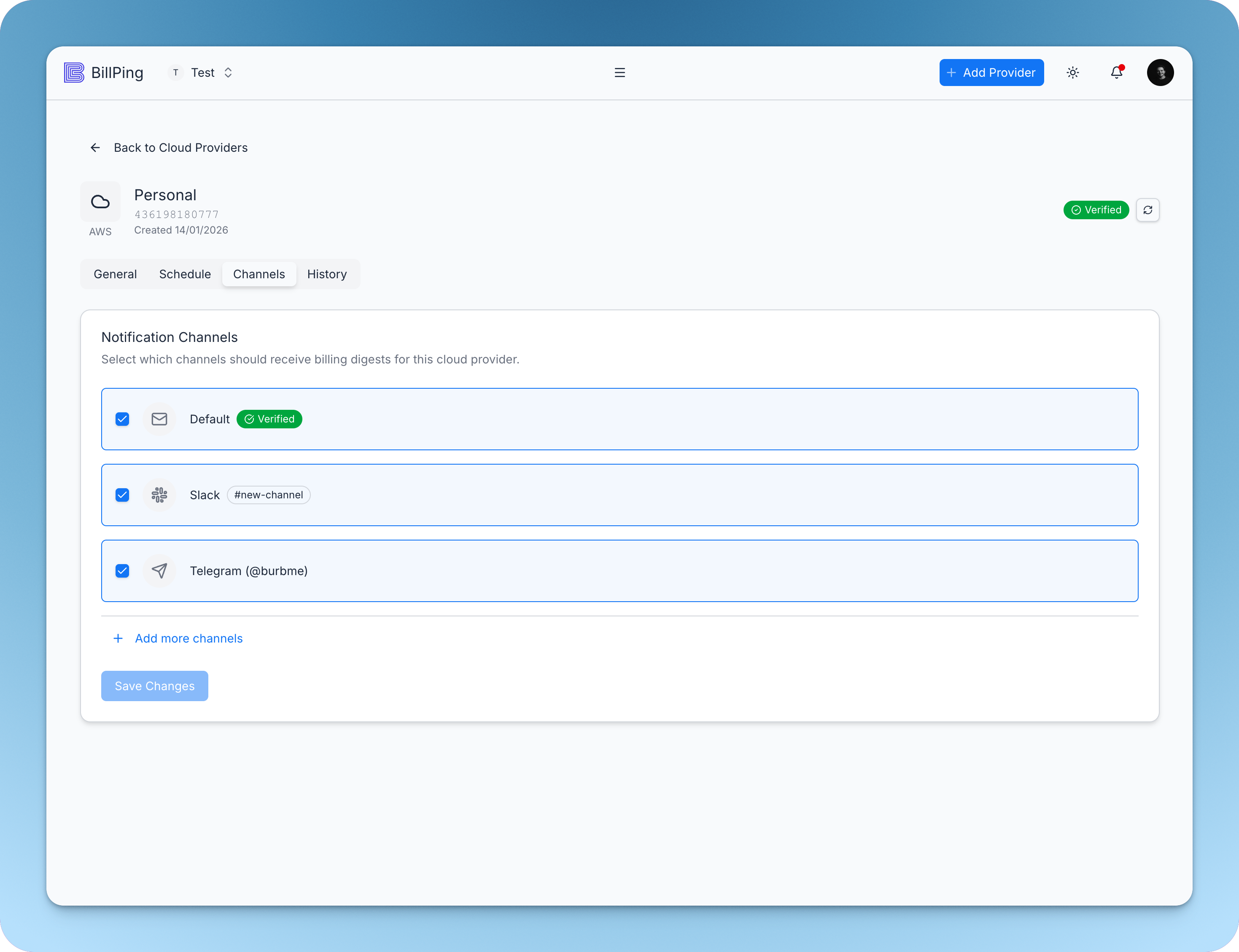Switch to the Schedule tab
Image resolution: width=1239 pixels, height=952 pixels.
[x=185, y=274]
